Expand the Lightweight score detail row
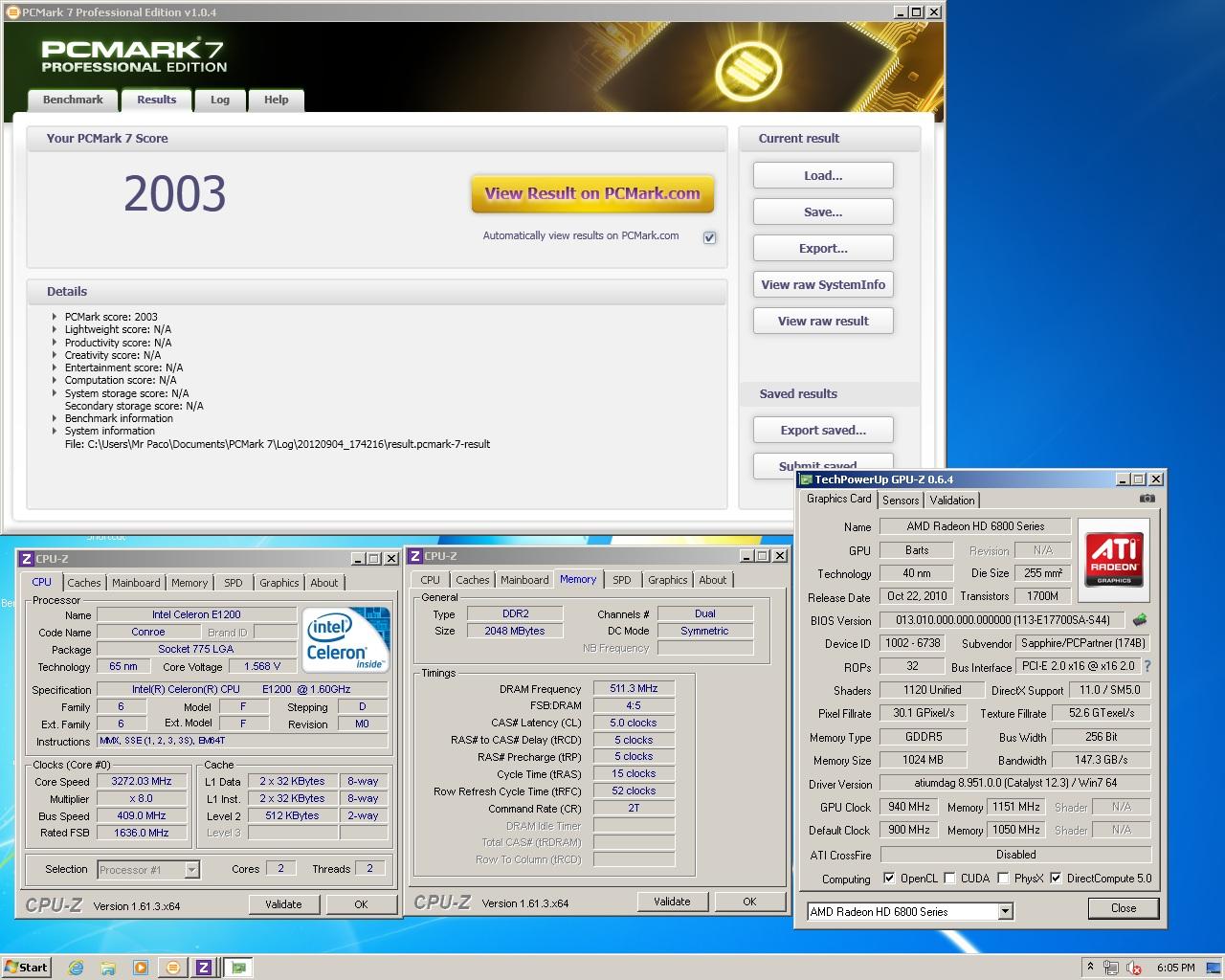Image resolution: width=1225 pixels, height=980 pixels. click(55, 329)
